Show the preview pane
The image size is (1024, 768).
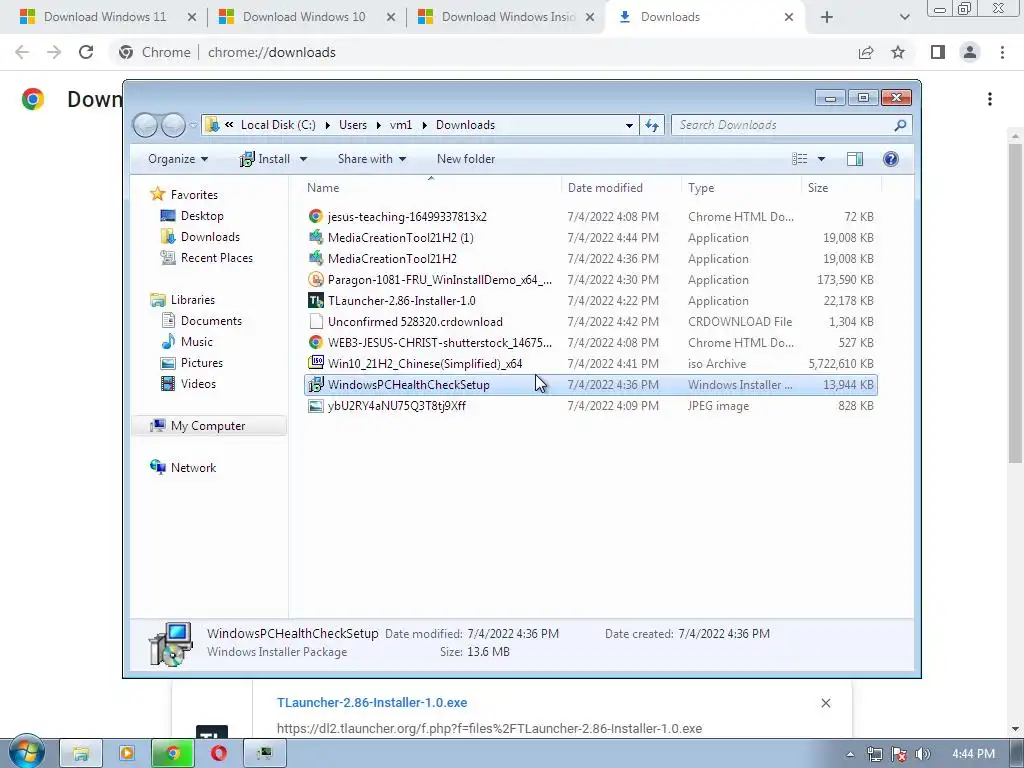(855, 159)
